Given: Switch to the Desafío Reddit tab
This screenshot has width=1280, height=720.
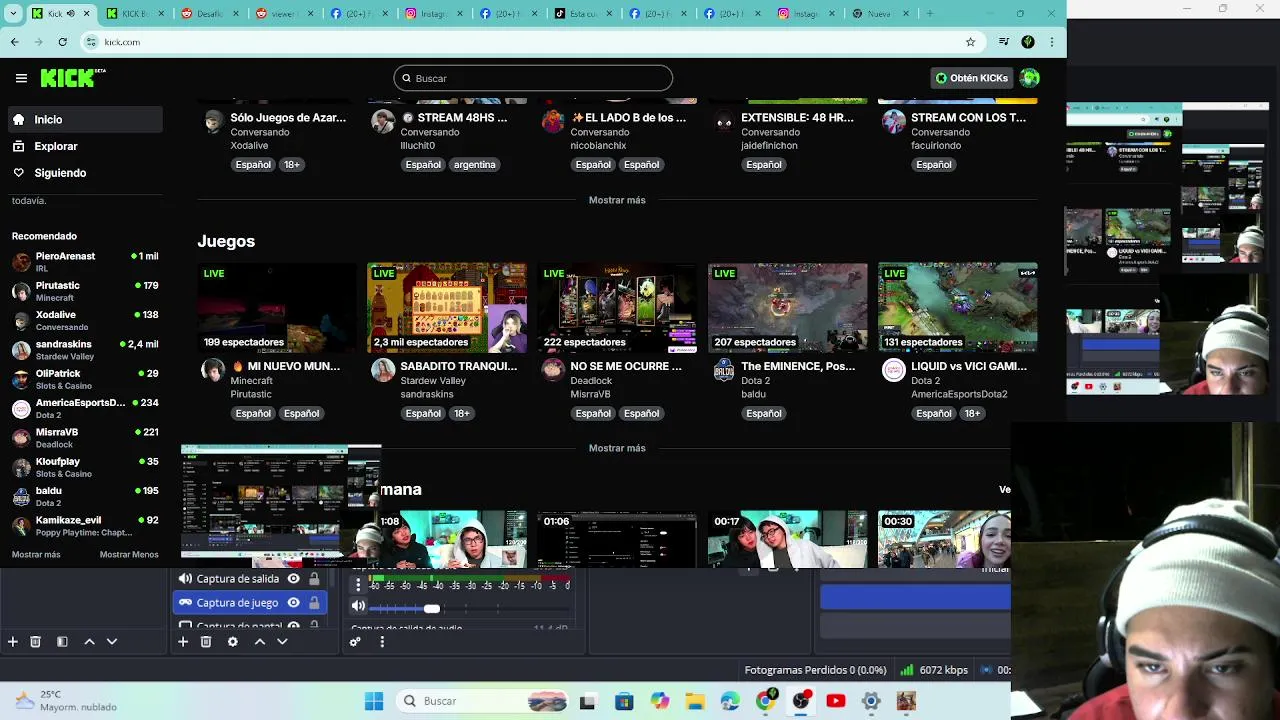Looking at the screenshot, I should click(209, 14).
